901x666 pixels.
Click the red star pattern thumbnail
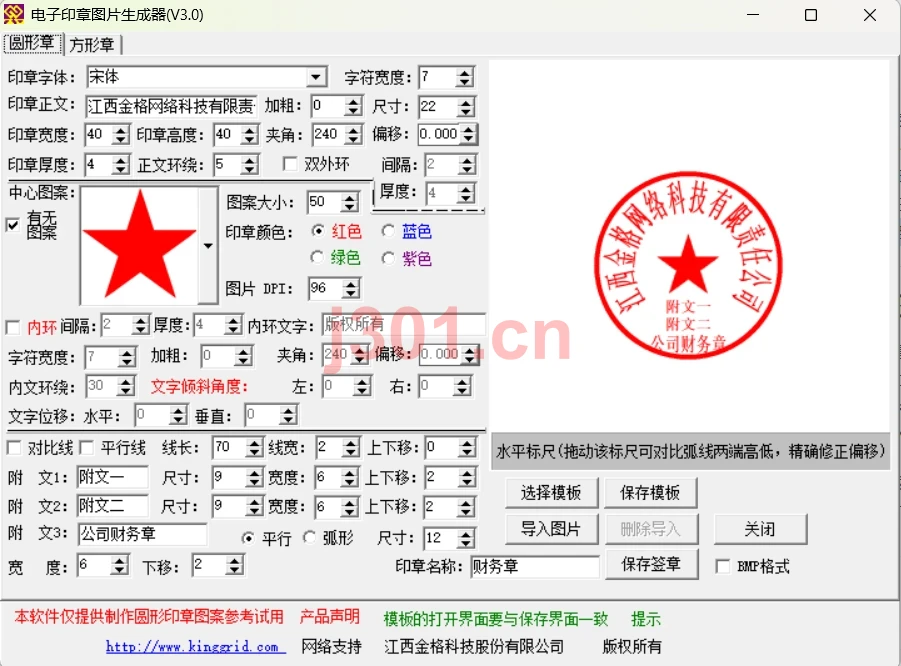tap(140, 245)
